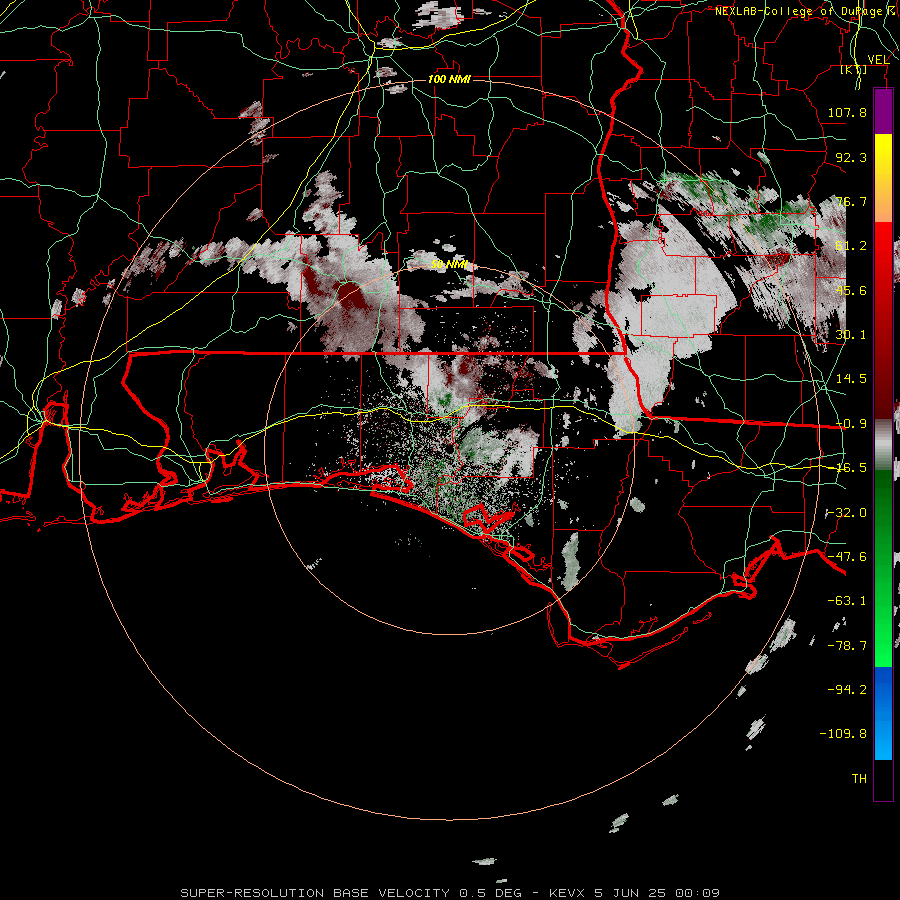Image resolution: width=900 pixels, height=900 pixels.
Task: Click the 61.2 legend value
Action: (851, 246)
